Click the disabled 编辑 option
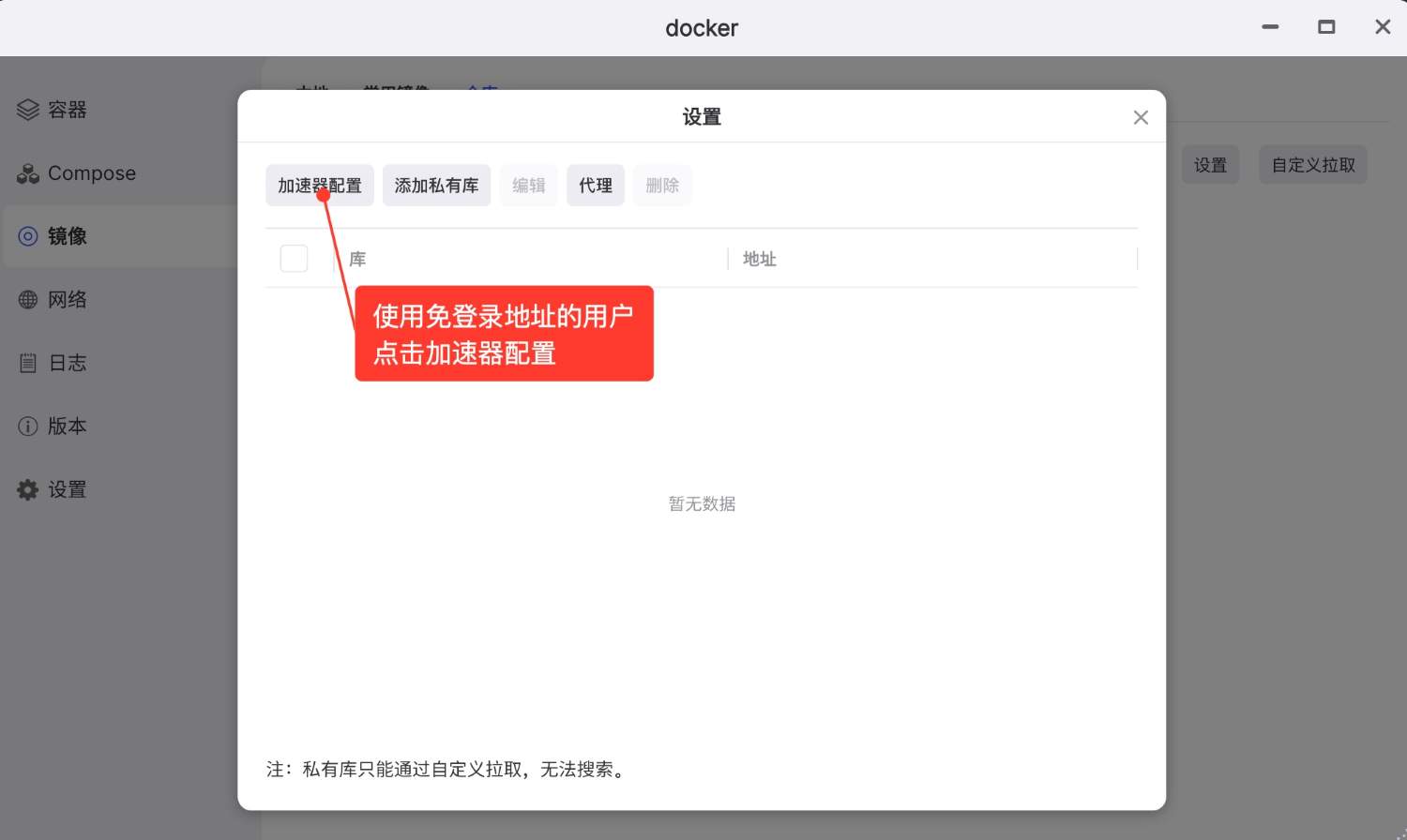 click(528, 185)
